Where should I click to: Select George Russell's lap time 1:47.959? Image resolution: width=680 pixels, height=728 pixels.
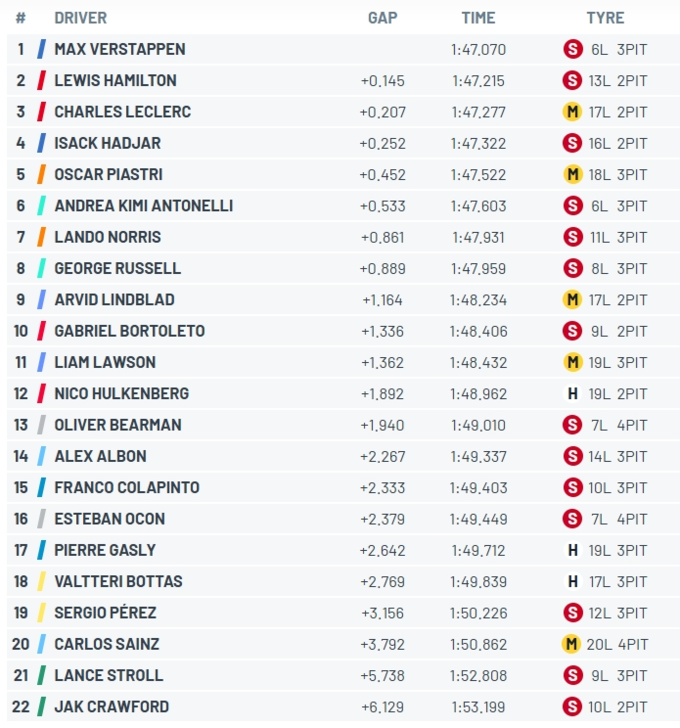[478, 268]
